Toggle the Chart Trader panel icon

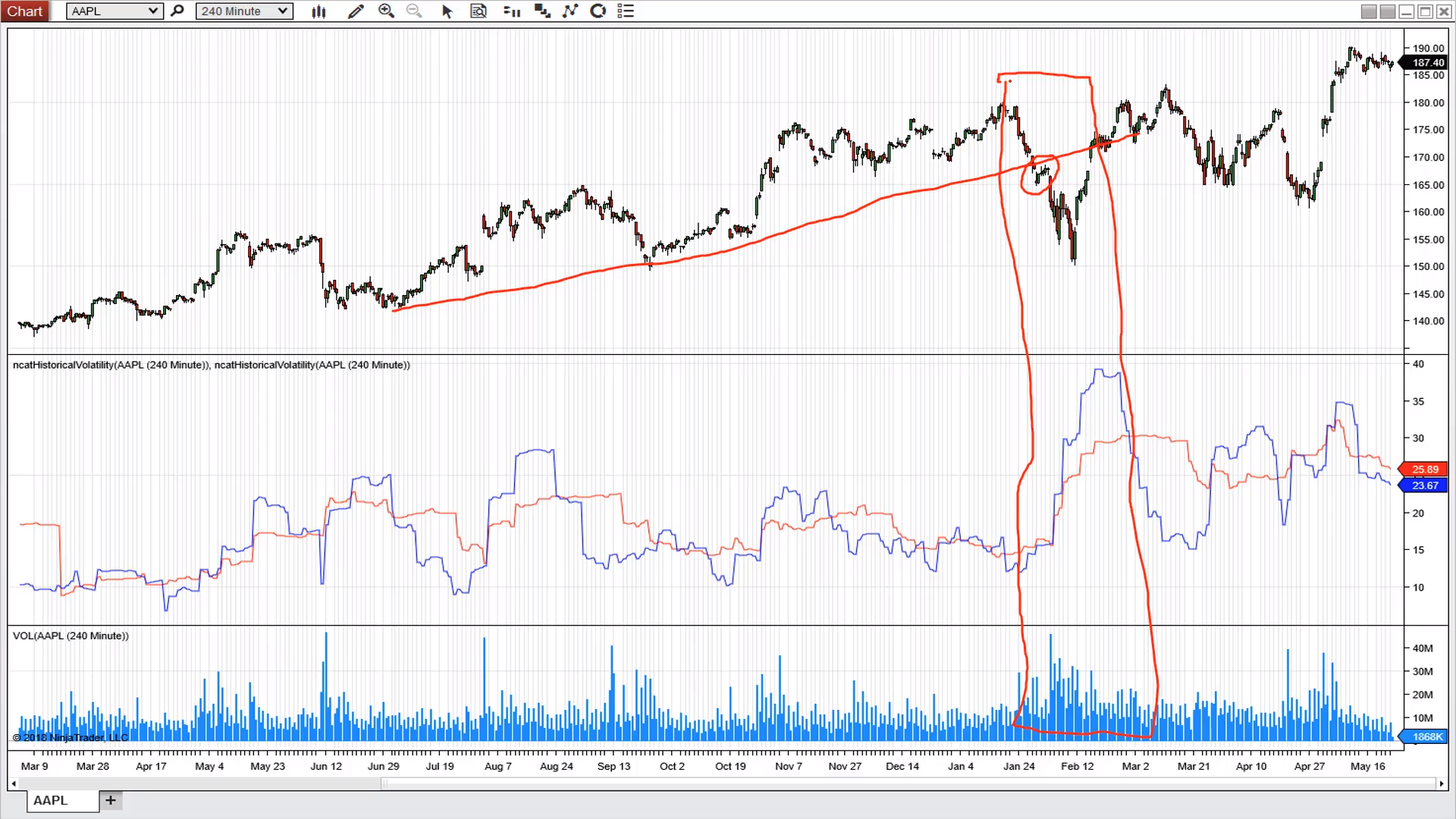pyautogui.click(x=512, y=11)
